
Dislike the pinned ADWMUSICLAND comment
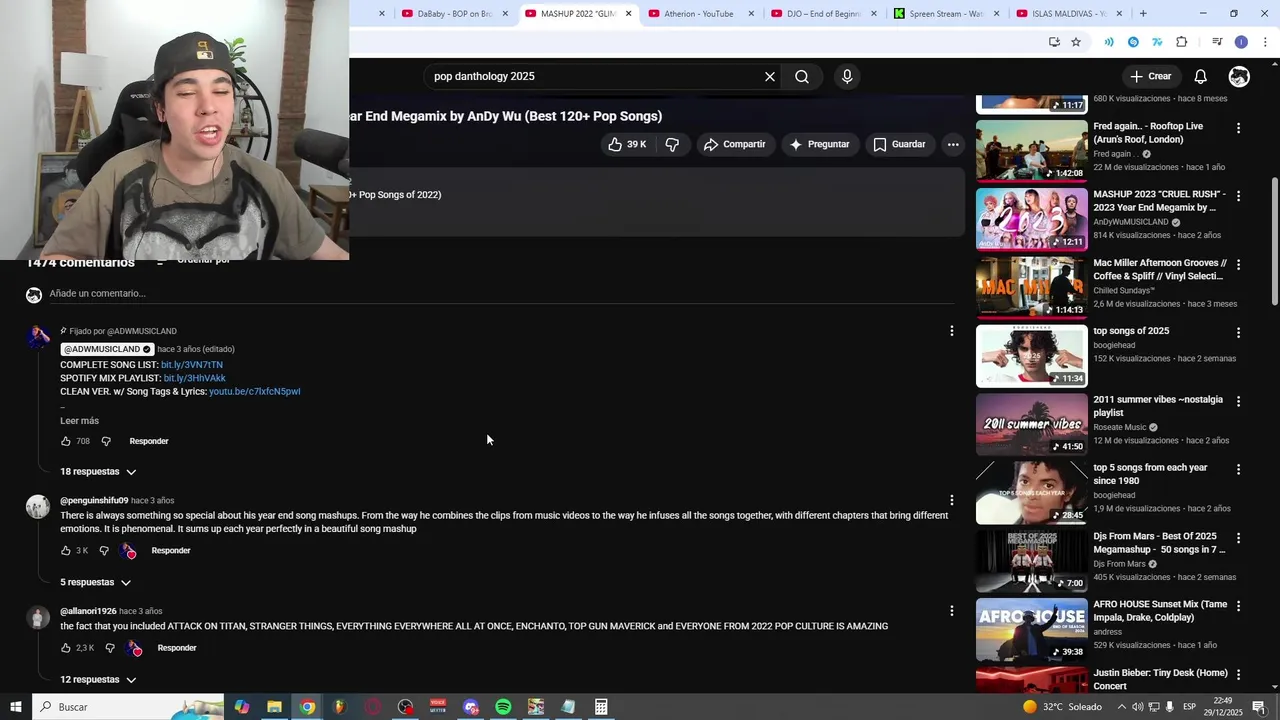click(x=106, y=441)
